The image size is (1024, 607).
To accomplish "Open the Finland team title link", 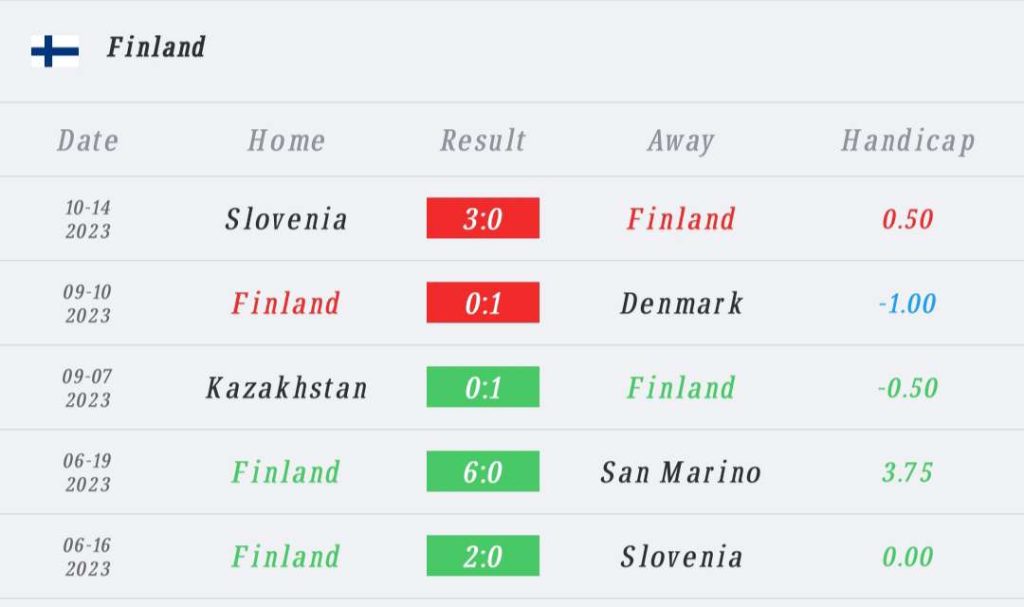I will [156, 47].
